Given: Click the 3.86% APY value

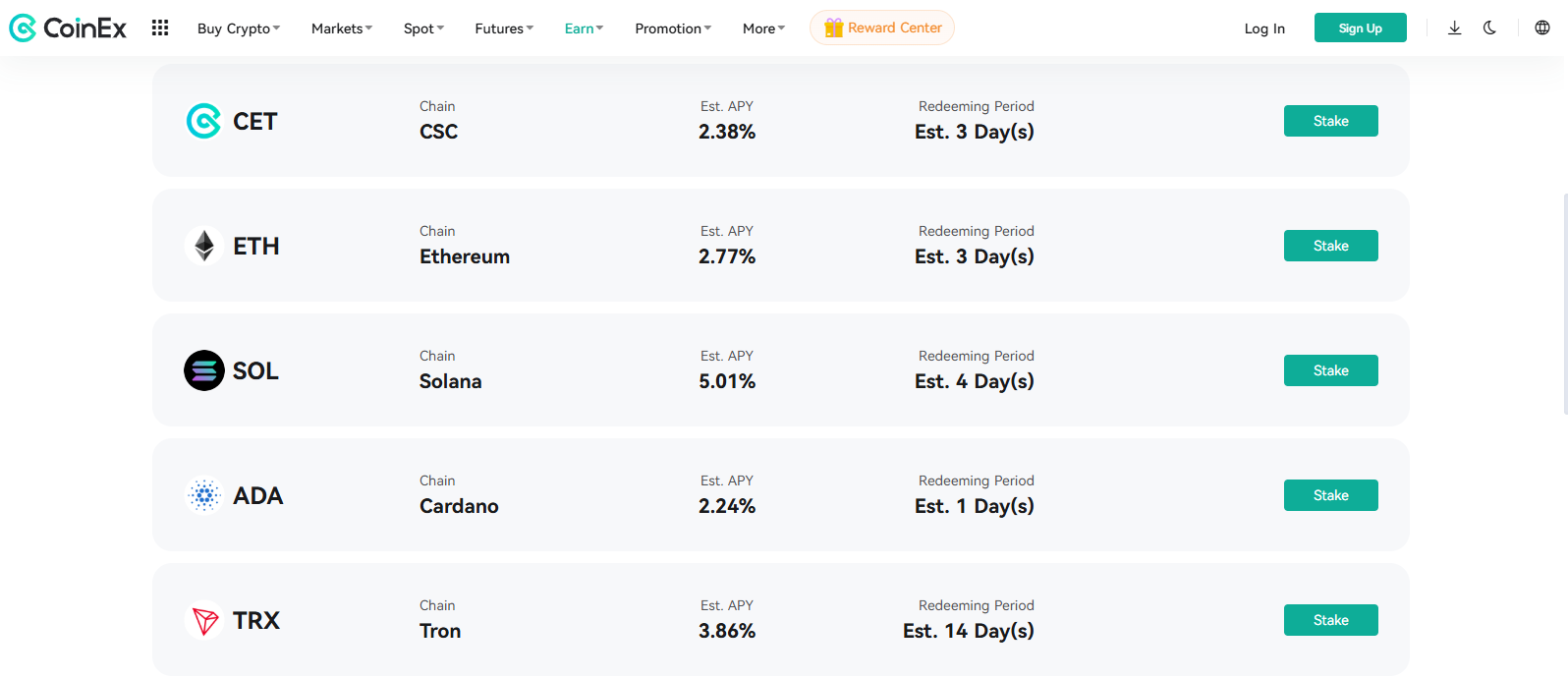Looking at the screenshot, I should [727, 631].
